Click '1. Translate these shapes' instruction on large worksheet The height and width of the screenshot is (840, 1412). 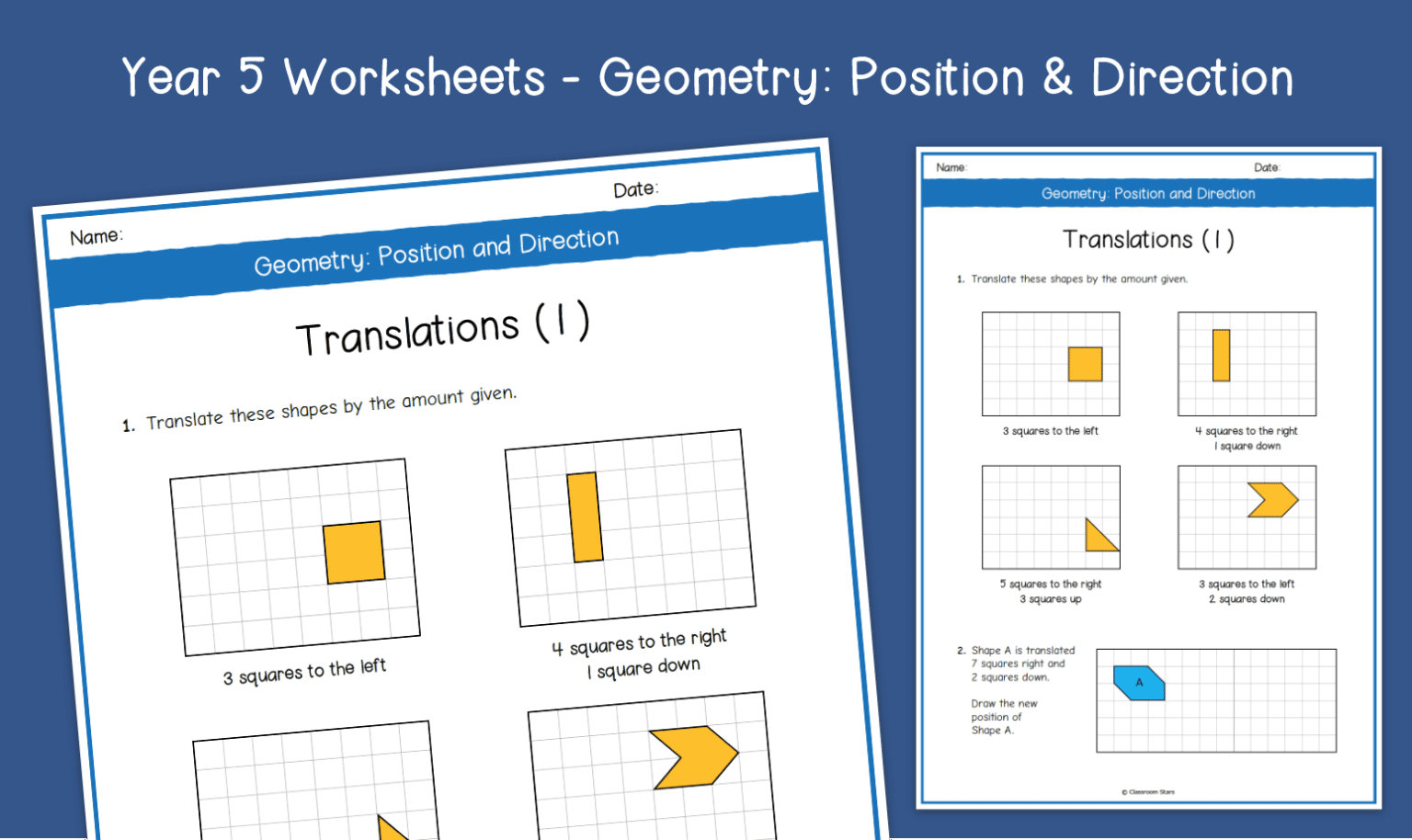(319, 409)
